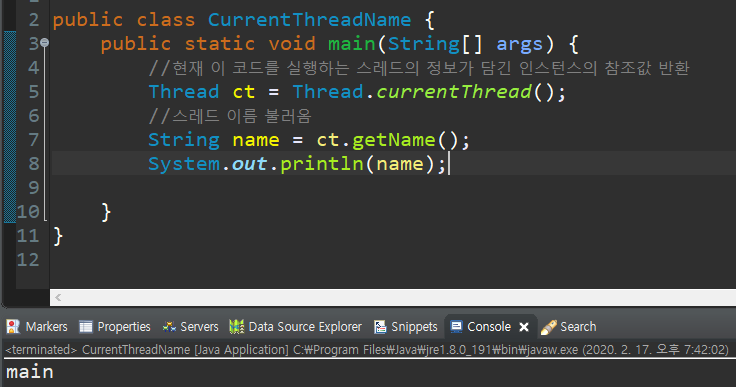Click the Properties tab icon

click(86, 326)
